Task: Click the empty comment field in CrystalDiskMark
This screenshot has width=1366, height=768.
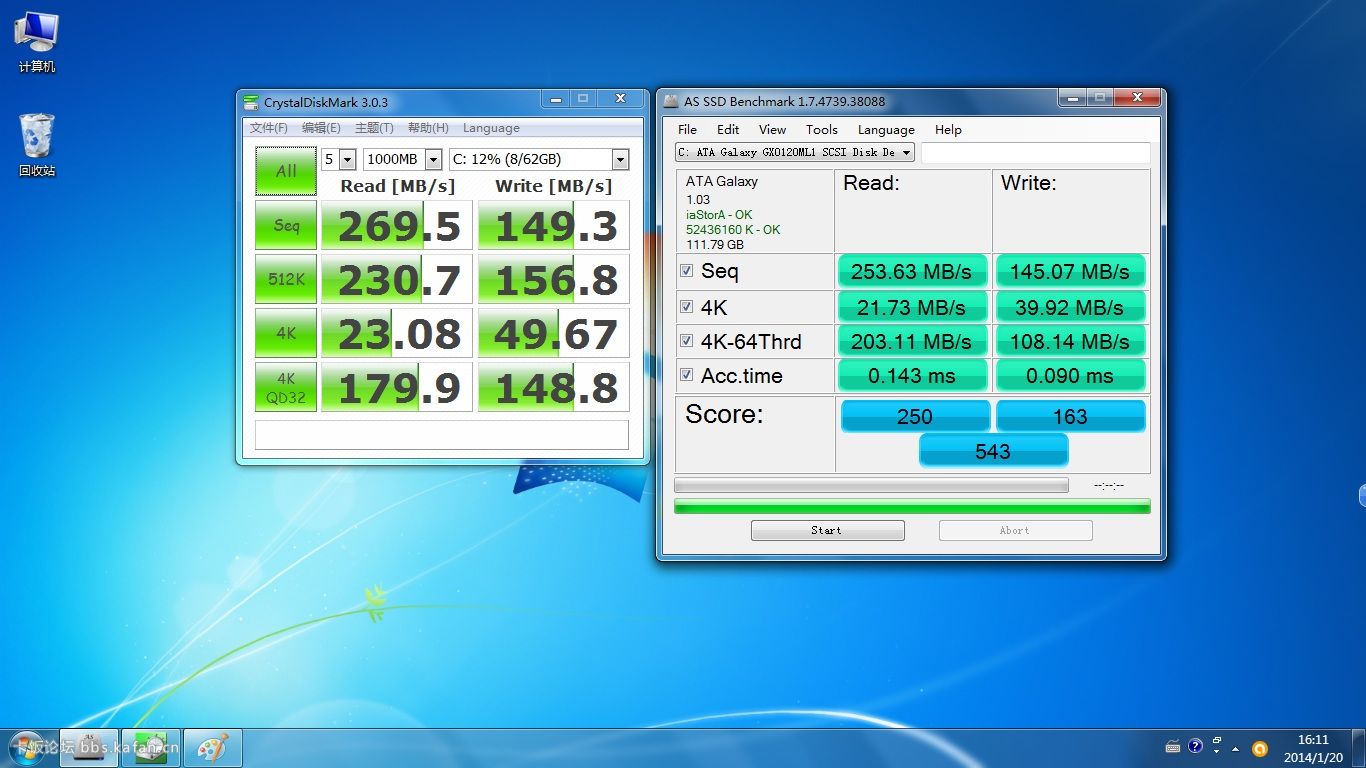Action: coord(442,435)
